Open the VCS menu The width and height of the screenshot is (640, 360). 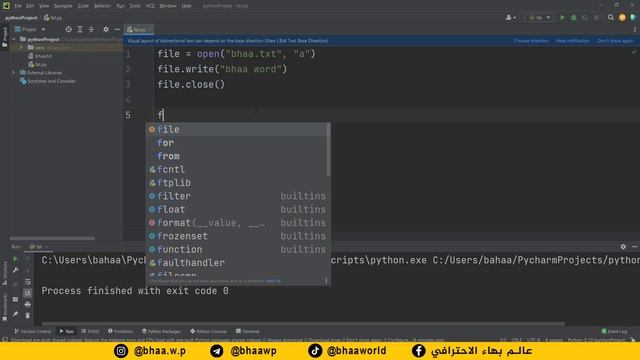click(150, 6)
